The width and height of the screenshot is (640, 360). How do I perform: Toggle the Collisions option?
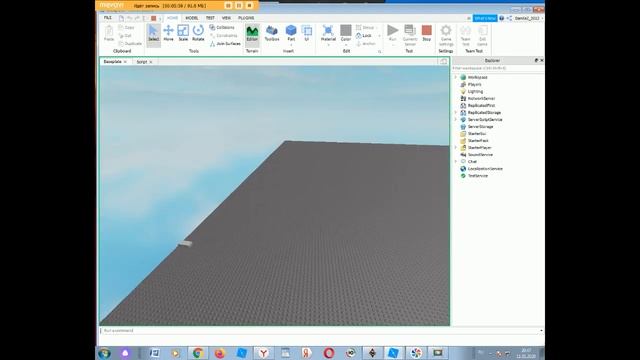[222, 27]
